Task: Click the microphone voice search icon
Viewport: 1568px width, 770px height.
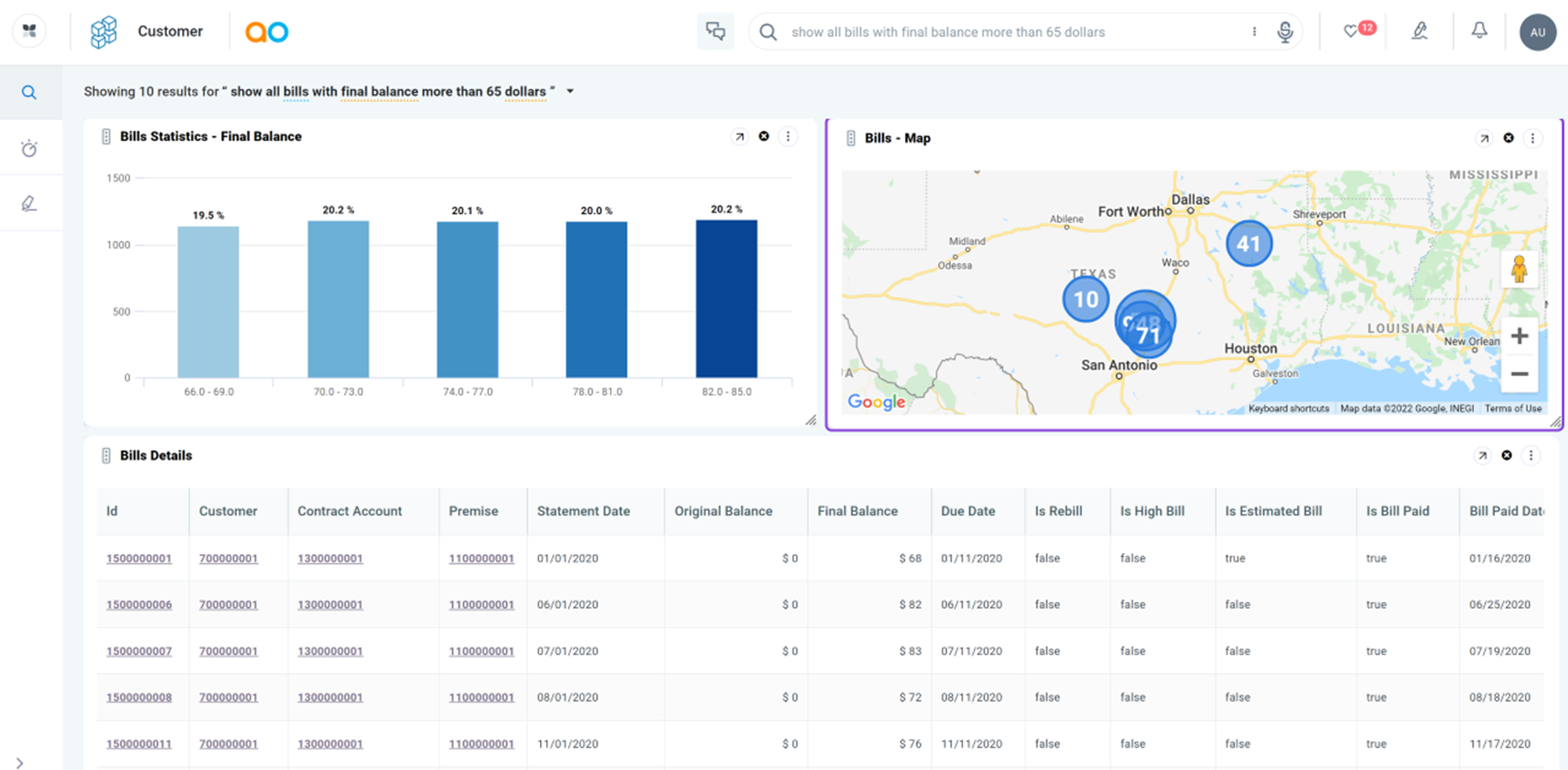Action: point(1284,32)
